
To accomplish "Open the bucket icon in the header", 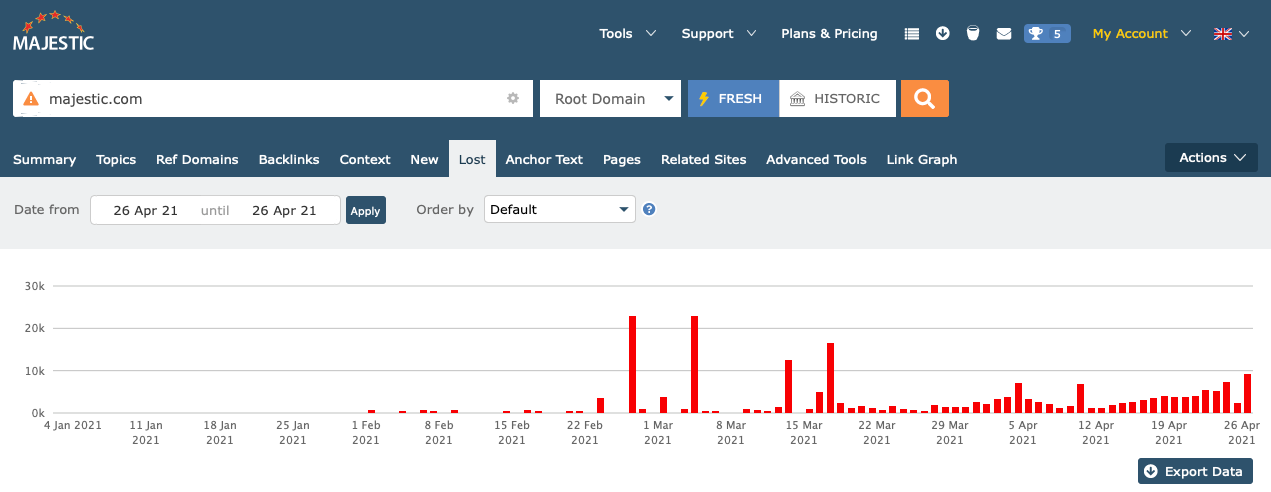I will (972, 34).
